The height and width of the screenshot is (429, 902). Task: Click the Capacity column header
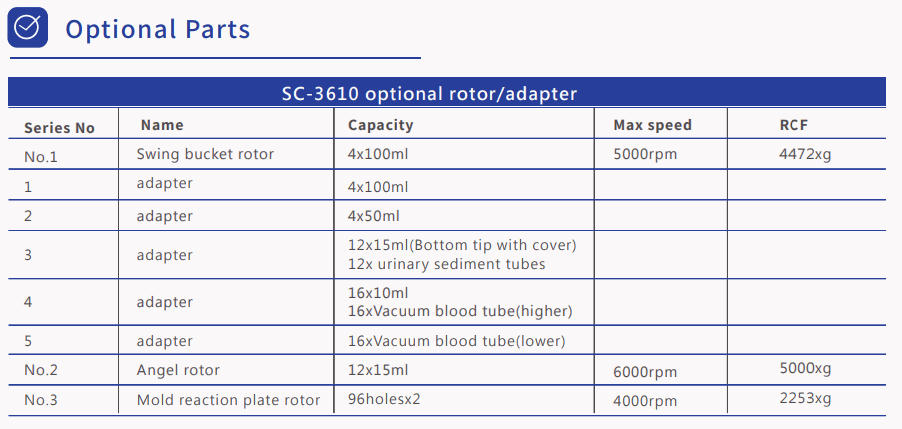(x=380, y=125)
